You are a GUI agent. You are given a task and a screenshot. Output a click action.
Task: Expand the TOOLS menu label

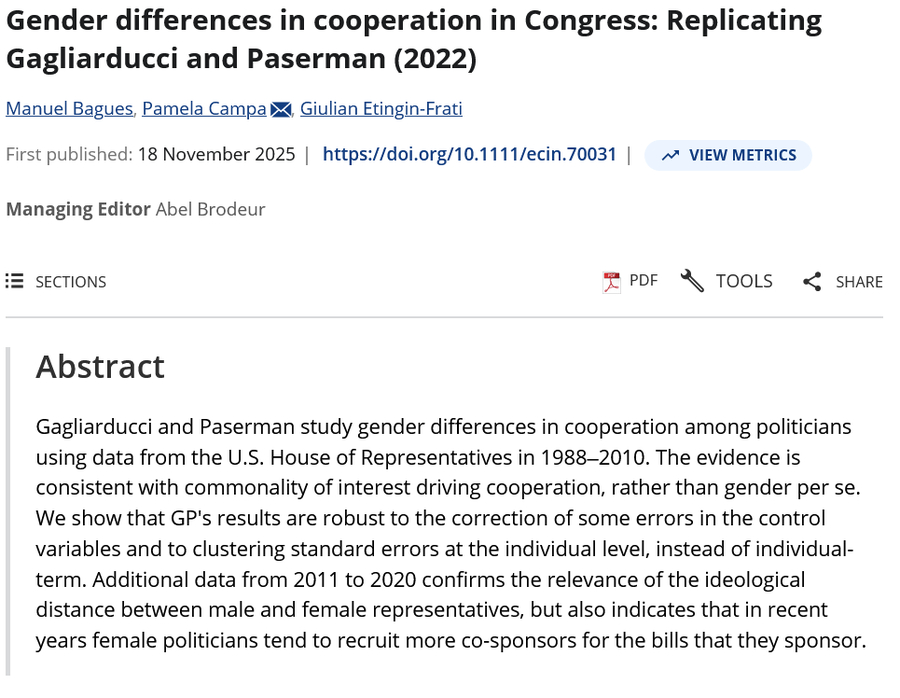point(744,281)
